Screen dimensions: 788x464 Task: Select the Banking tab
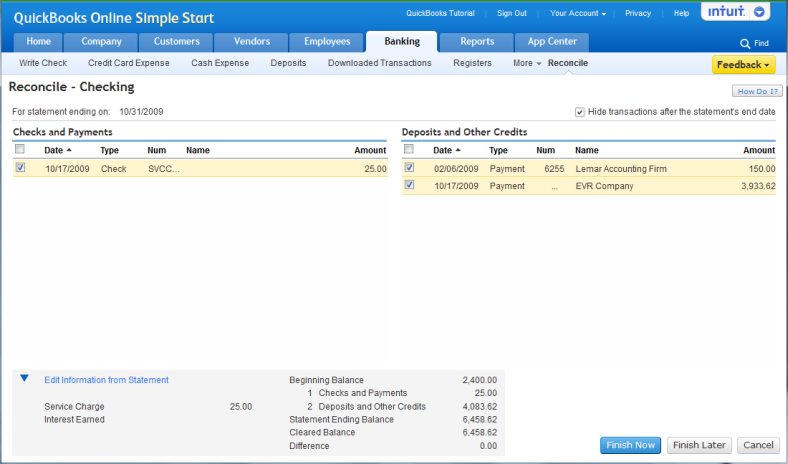[x=402, y=42]
